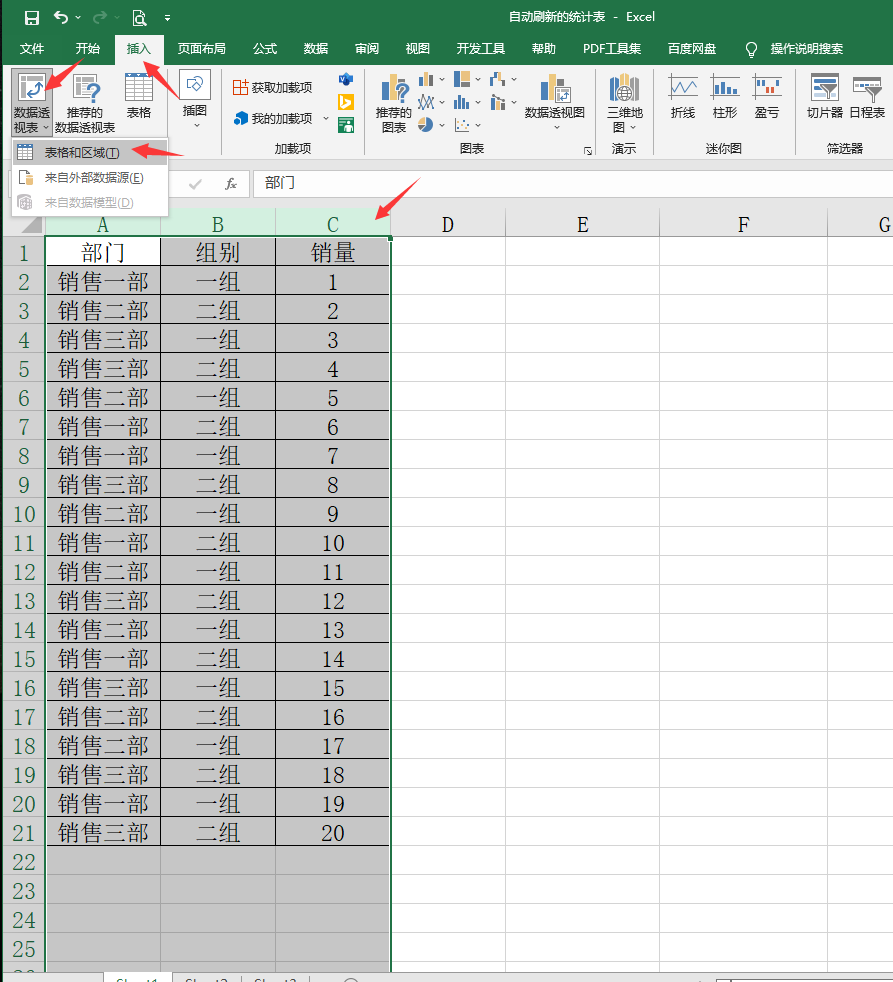Image resolution: width=893 pixels, height=982 pixels.
Task: Open the undo history dropdown arrow
Action: [x=78, y=18]
